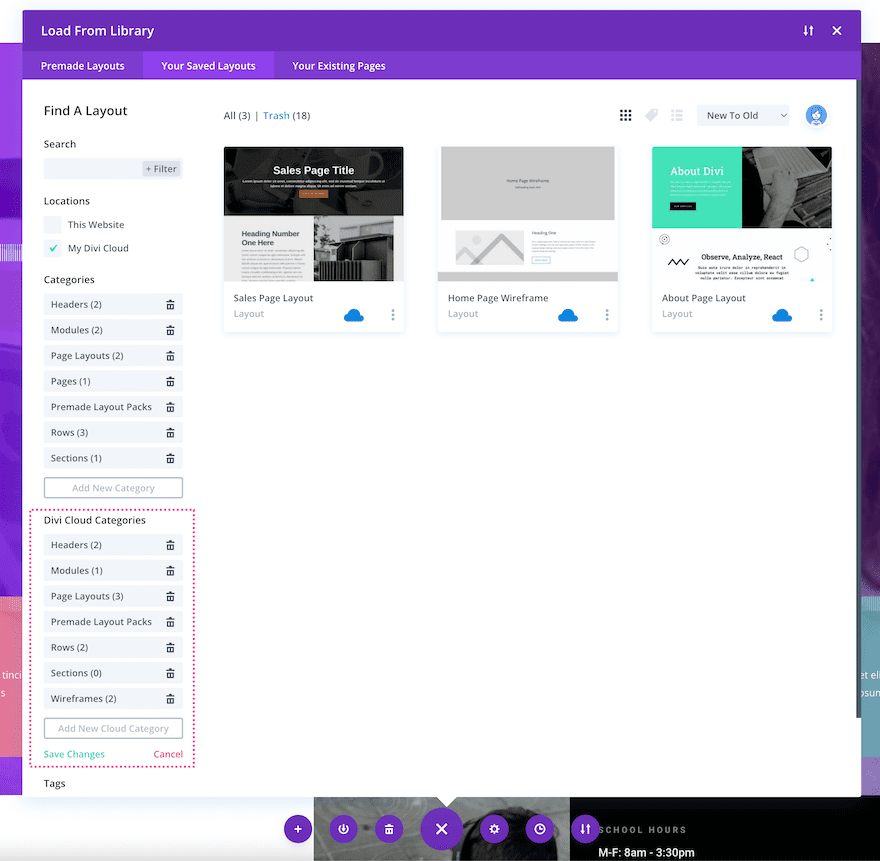The image size is (880, 861).
Task: Open options menu for Home Page Wireframe
Action: (607, 315)
